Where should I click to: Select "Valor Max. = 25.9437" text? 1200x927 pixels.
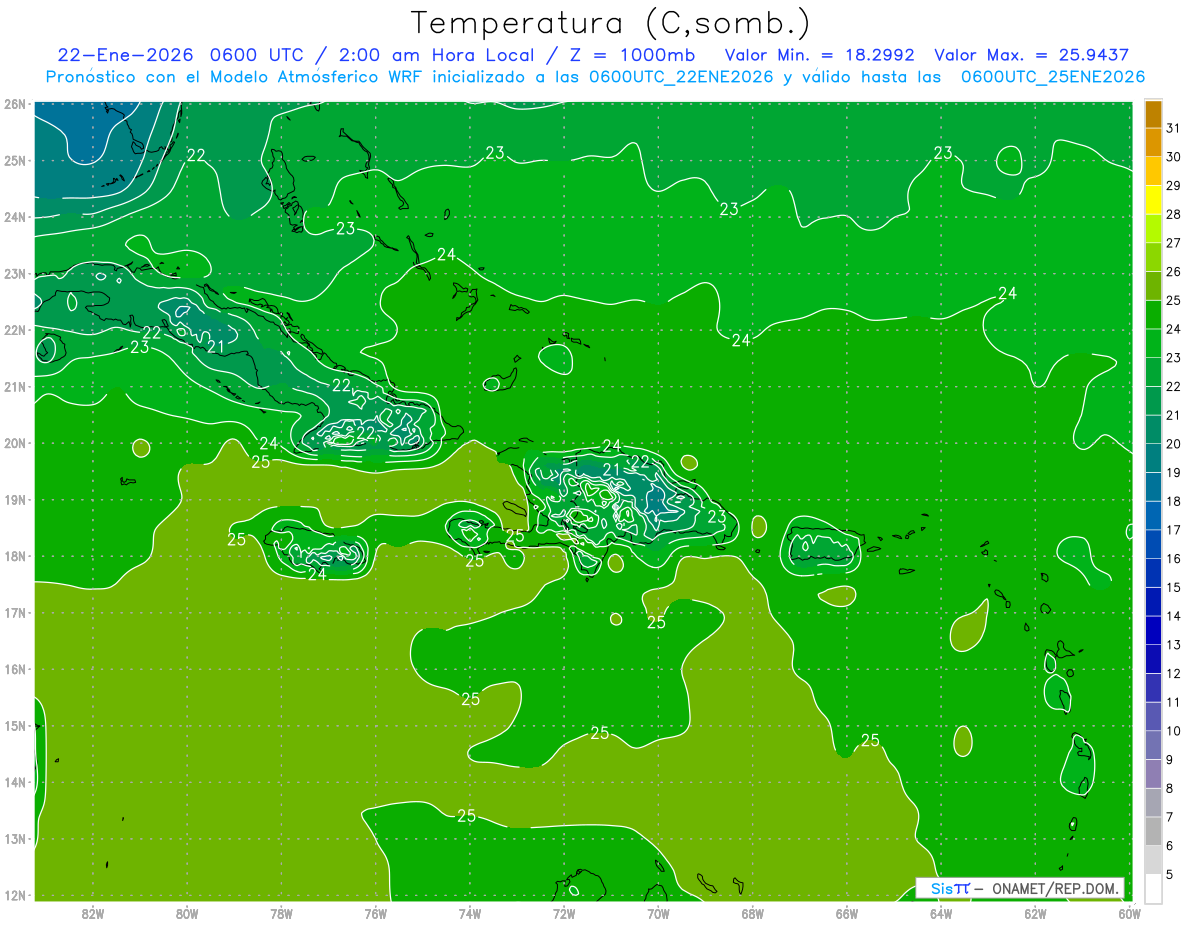click(1031, 55)
